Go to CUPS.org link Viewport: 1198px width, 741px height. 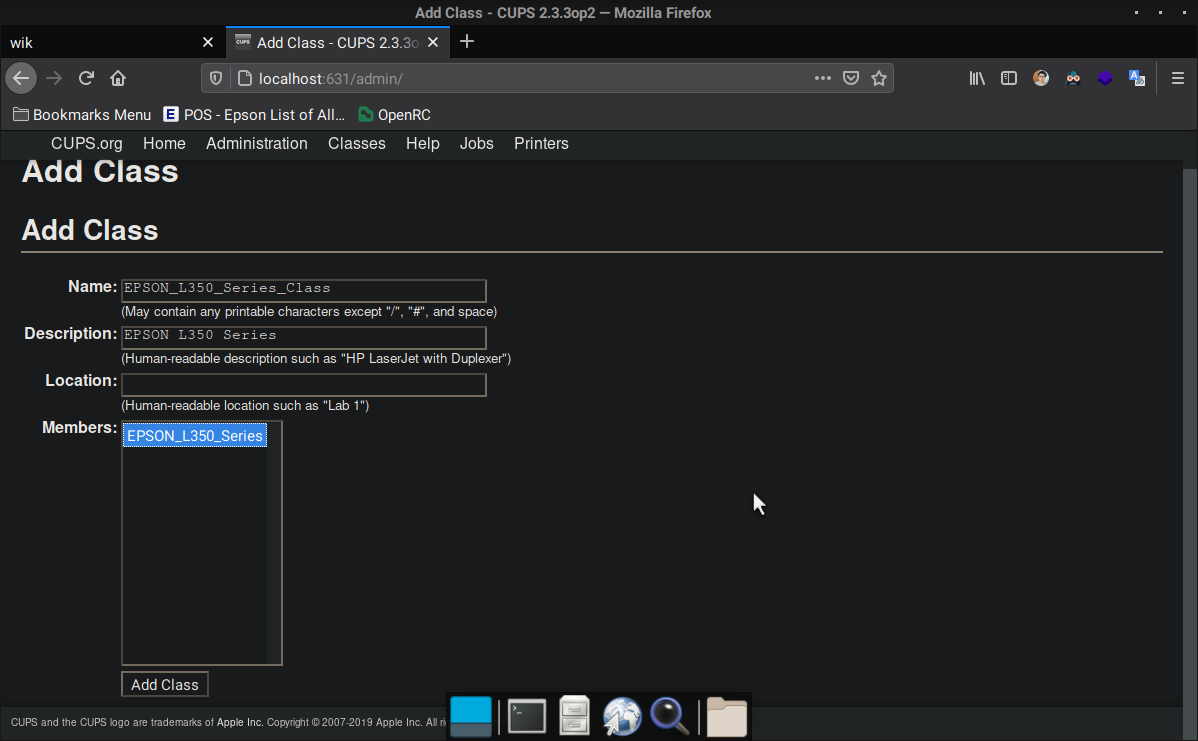pos(86,144)
